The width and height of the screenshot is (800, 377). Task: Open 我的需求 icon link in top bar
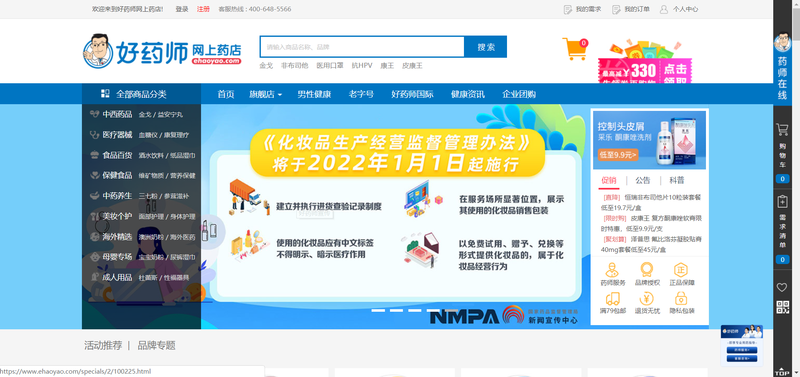coord(582,9)
